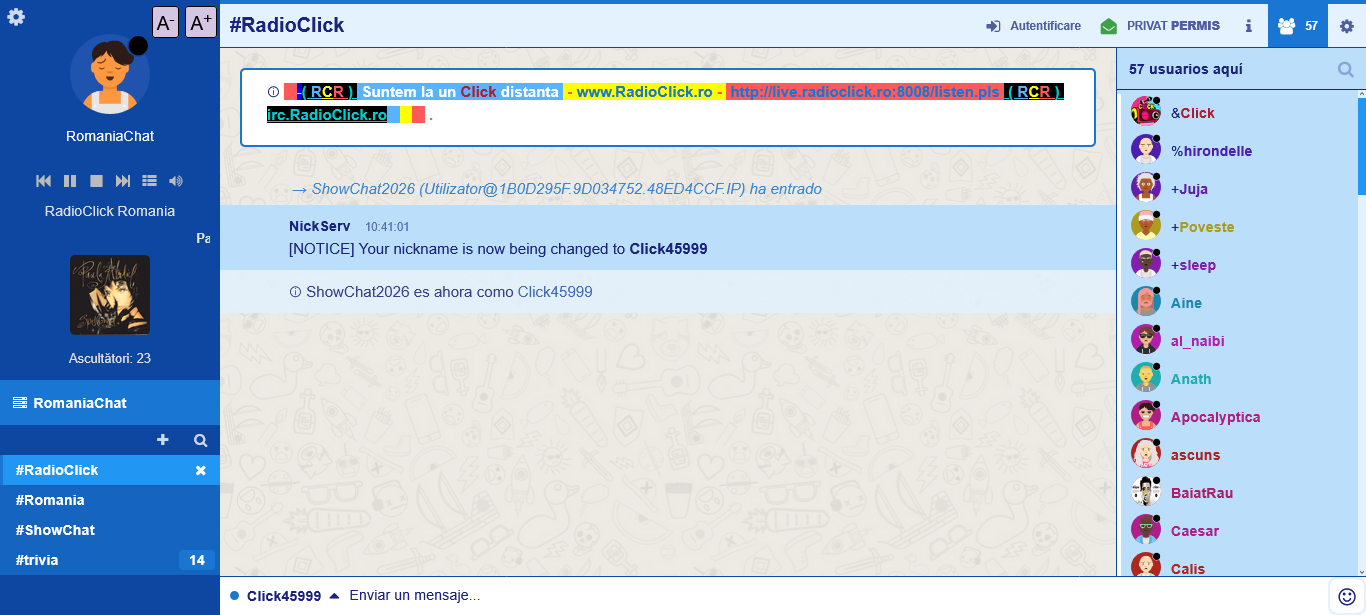Expand nickname menu next to Click45999

[x=334, y=596]
